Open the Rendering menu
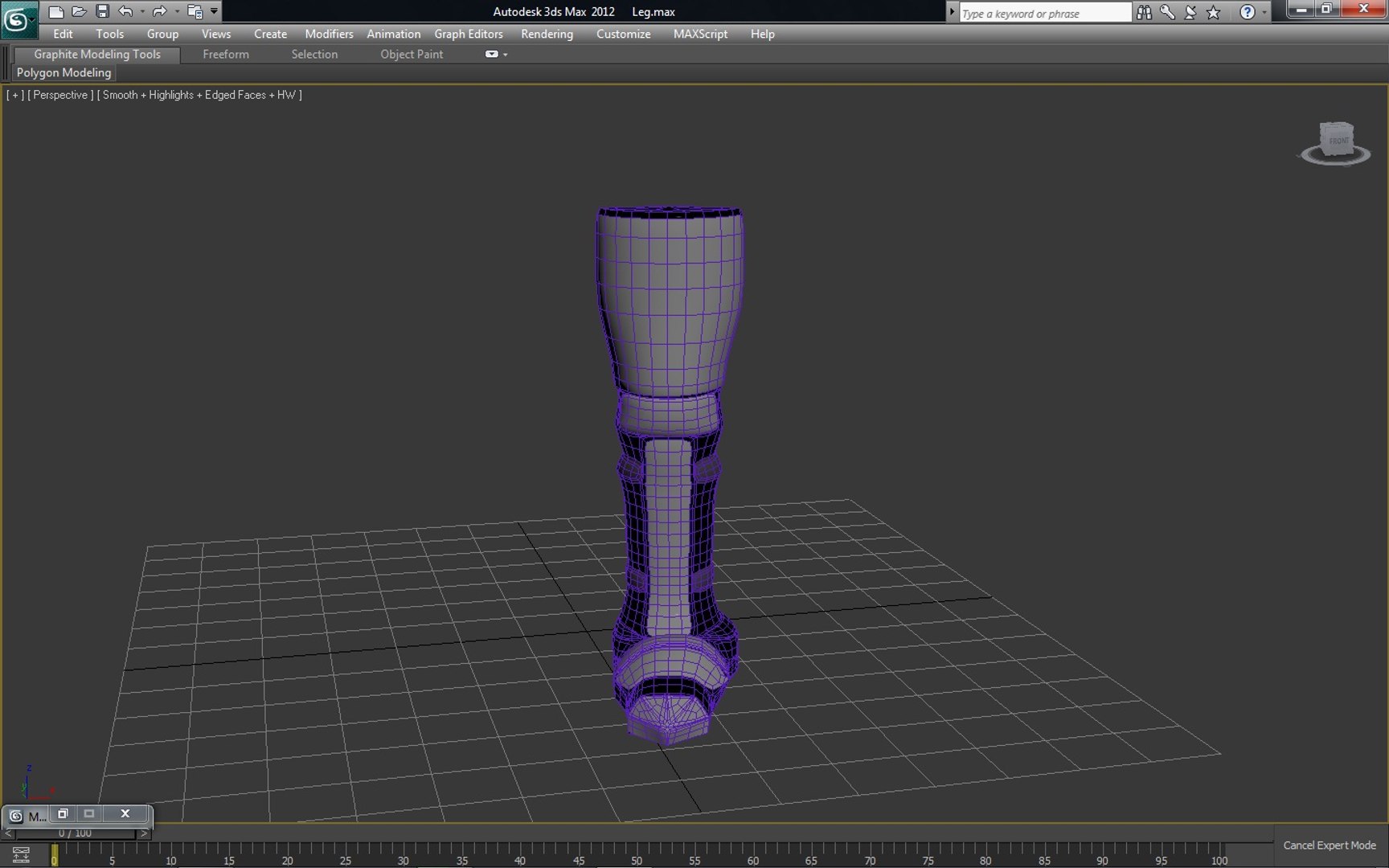 pos(547,34)
